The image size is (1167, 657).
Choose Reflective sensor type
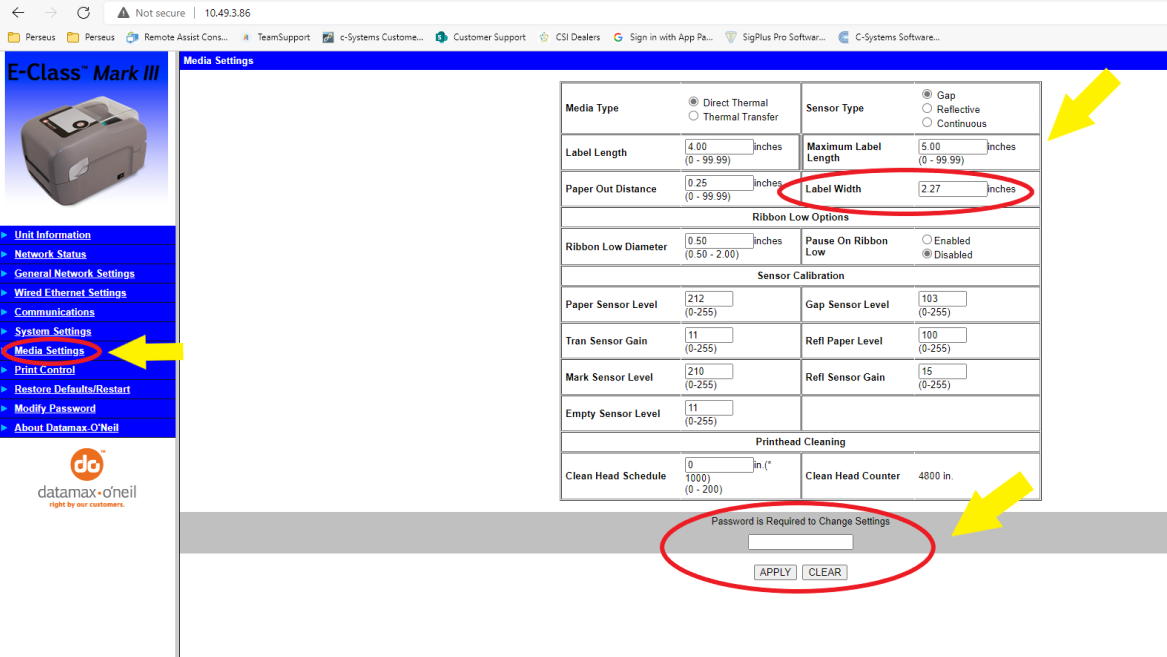pos(927,109)
